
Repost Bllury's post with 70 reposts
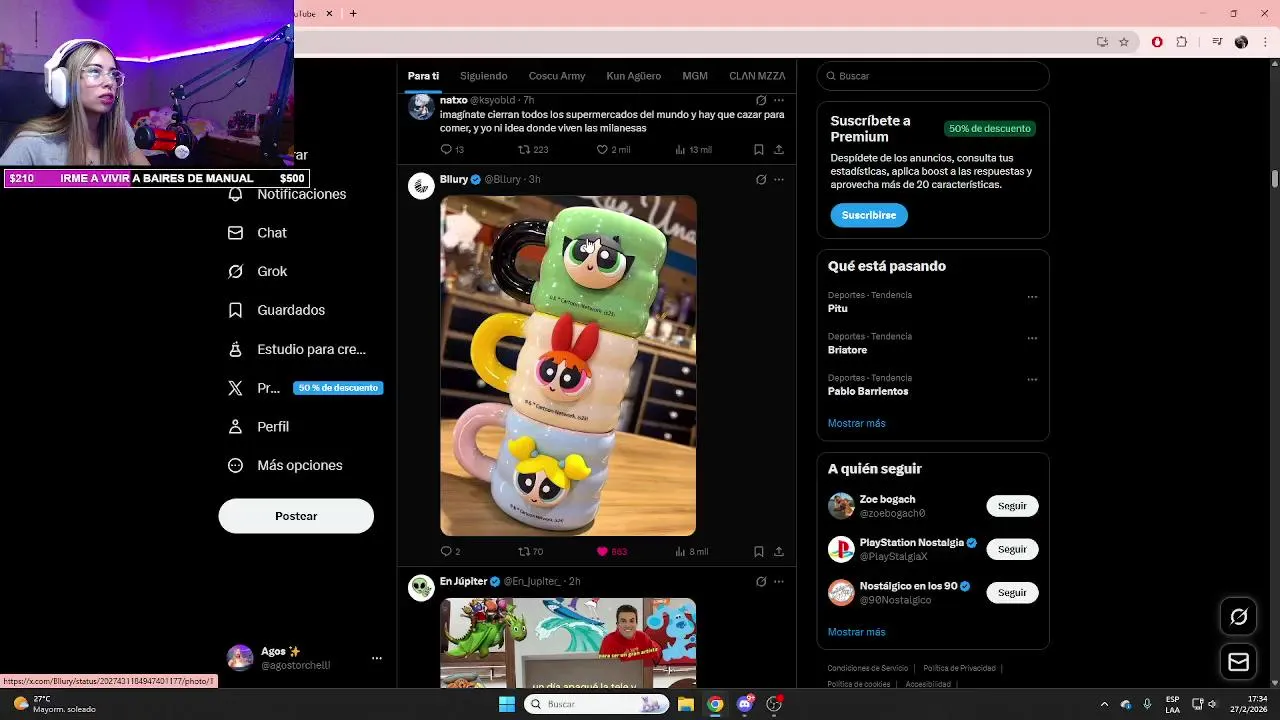524,551
